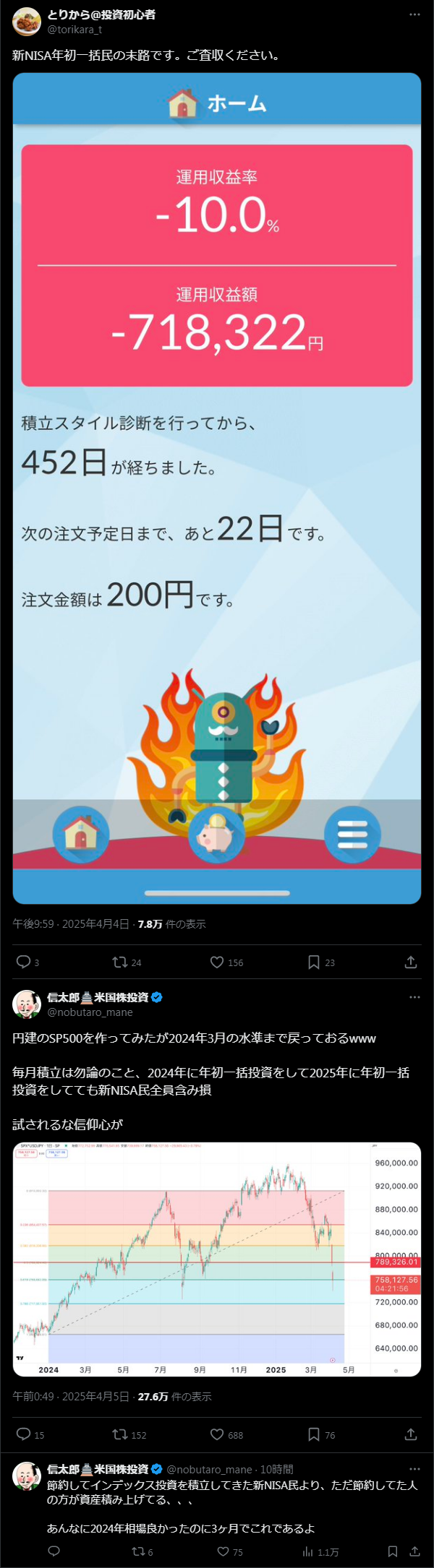434x1568 pixels.
Task: Like the torikara_t tweet with 156 likes
Action: [x=217, y=962]
